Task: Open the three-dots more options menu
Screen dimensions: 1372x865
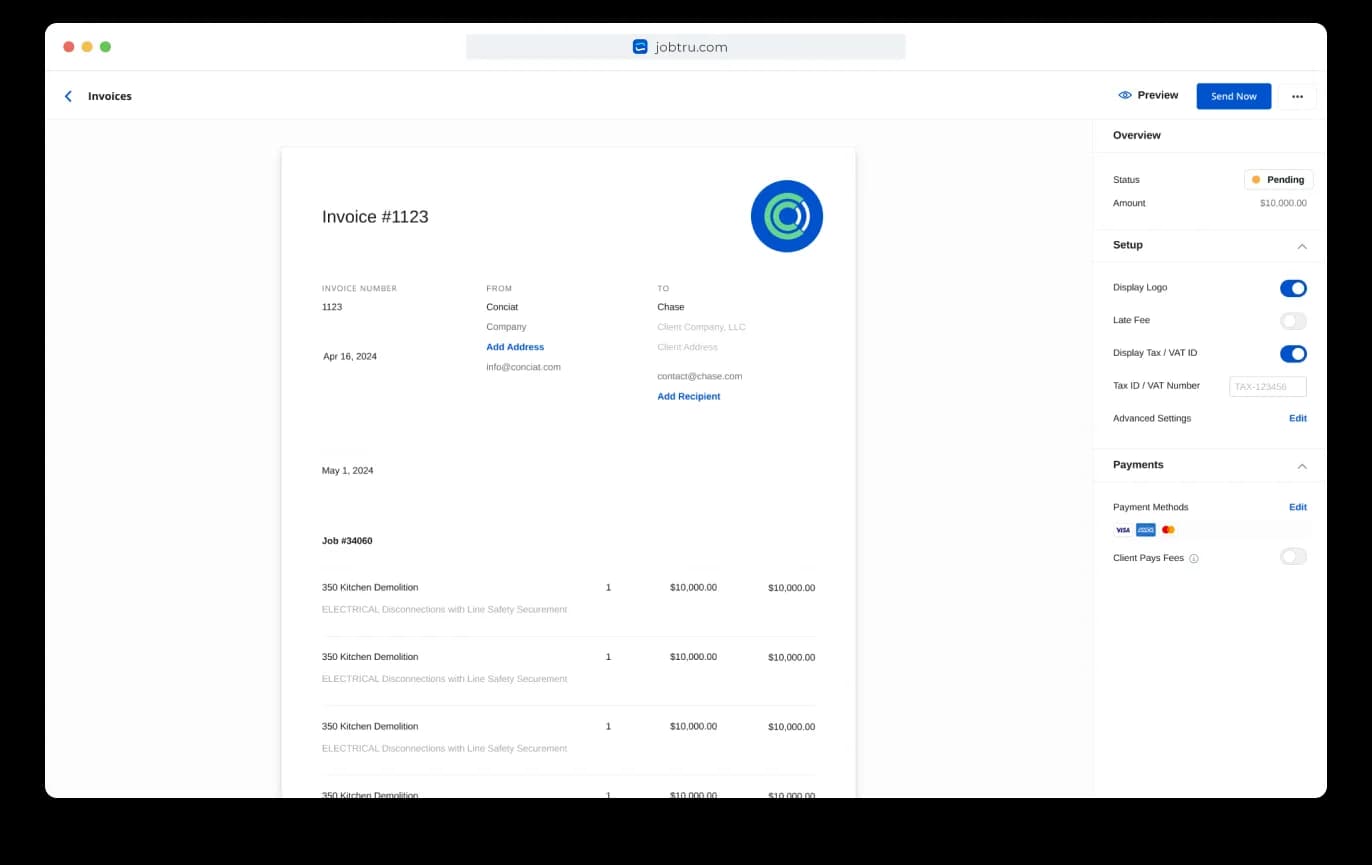Action: (1297, 96)
